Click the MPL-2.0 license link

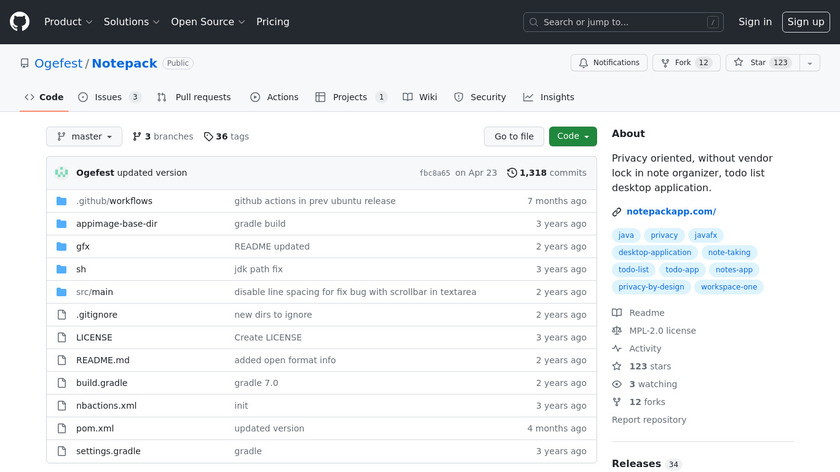click(x=662, y=331)
